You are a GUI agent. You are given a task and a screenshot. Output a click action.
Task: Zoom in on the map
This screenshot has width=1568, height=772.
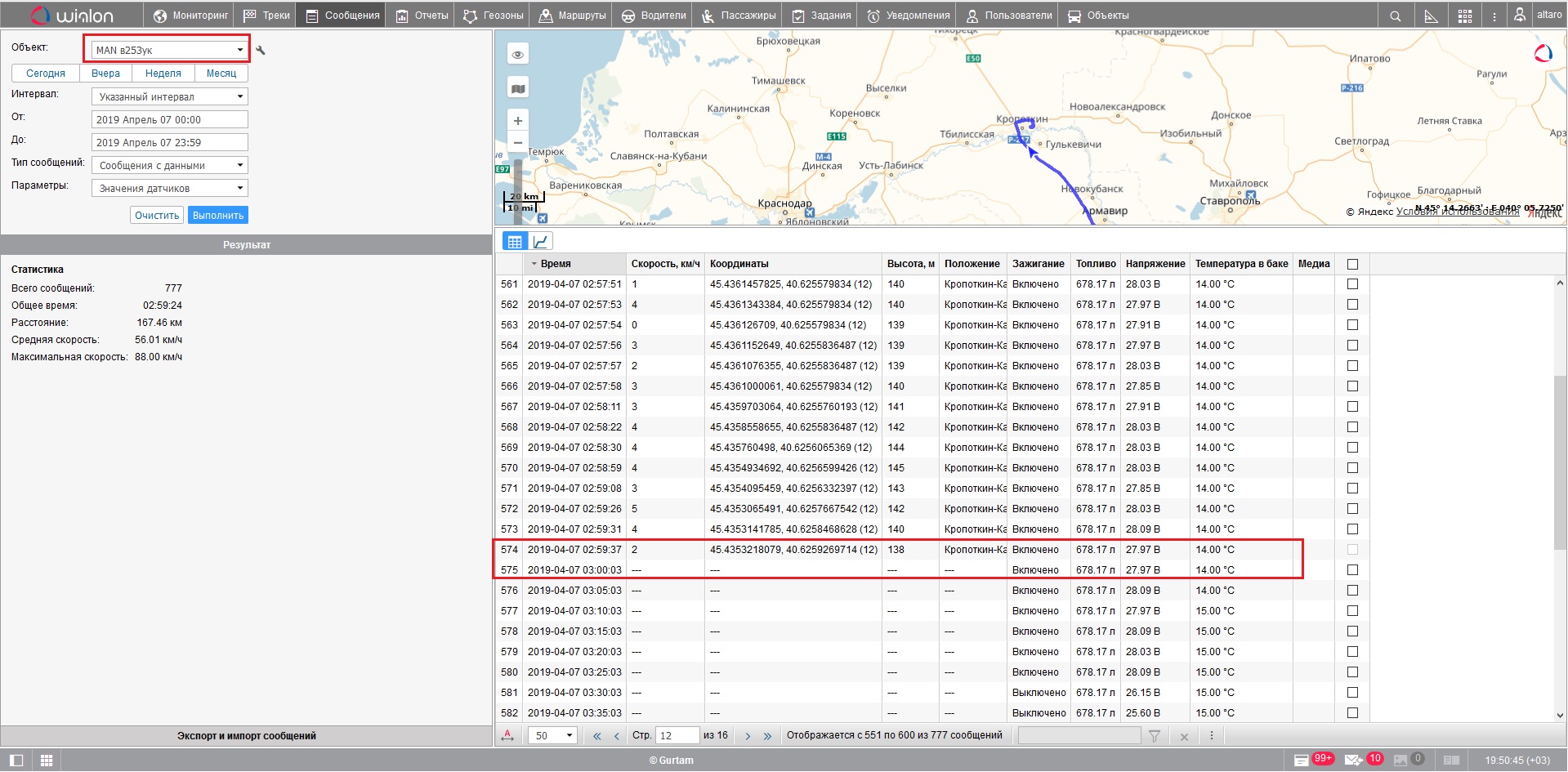518,121
